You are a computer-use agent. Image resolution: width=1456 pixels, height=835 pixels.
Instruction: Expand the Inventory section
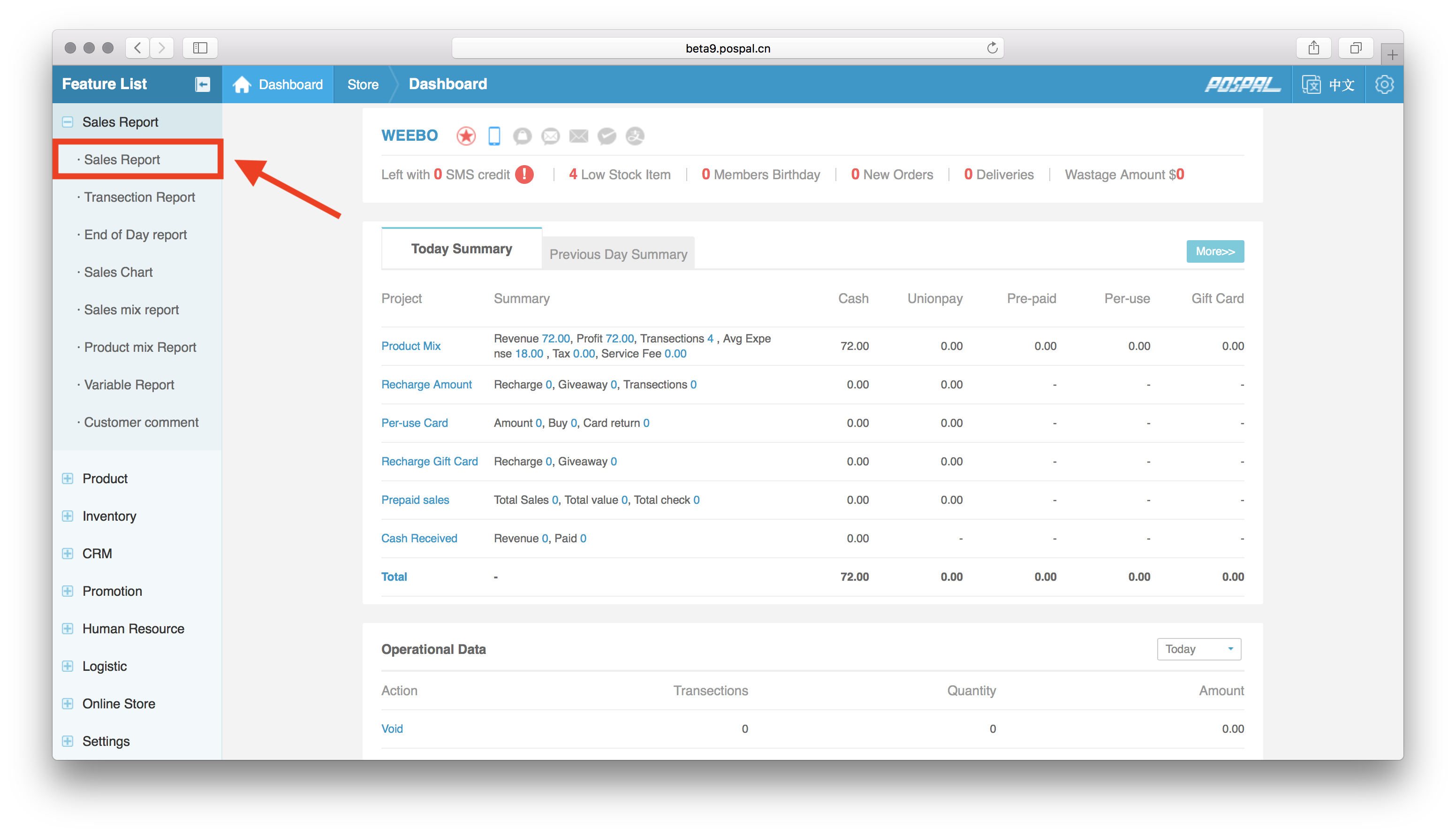tap(68, 516)
